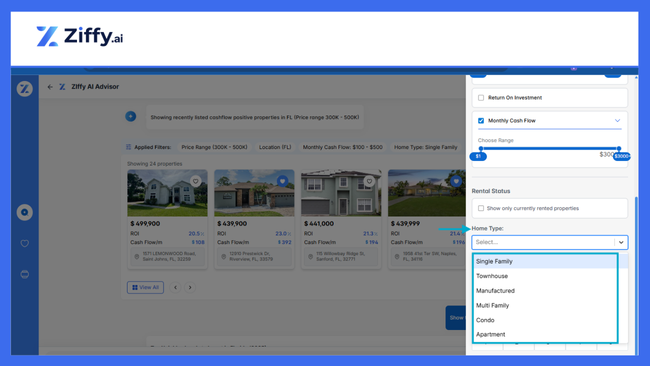650x366 pixels.
Task: Click the 1571 Lemonwood Road address
Action: 169,256
